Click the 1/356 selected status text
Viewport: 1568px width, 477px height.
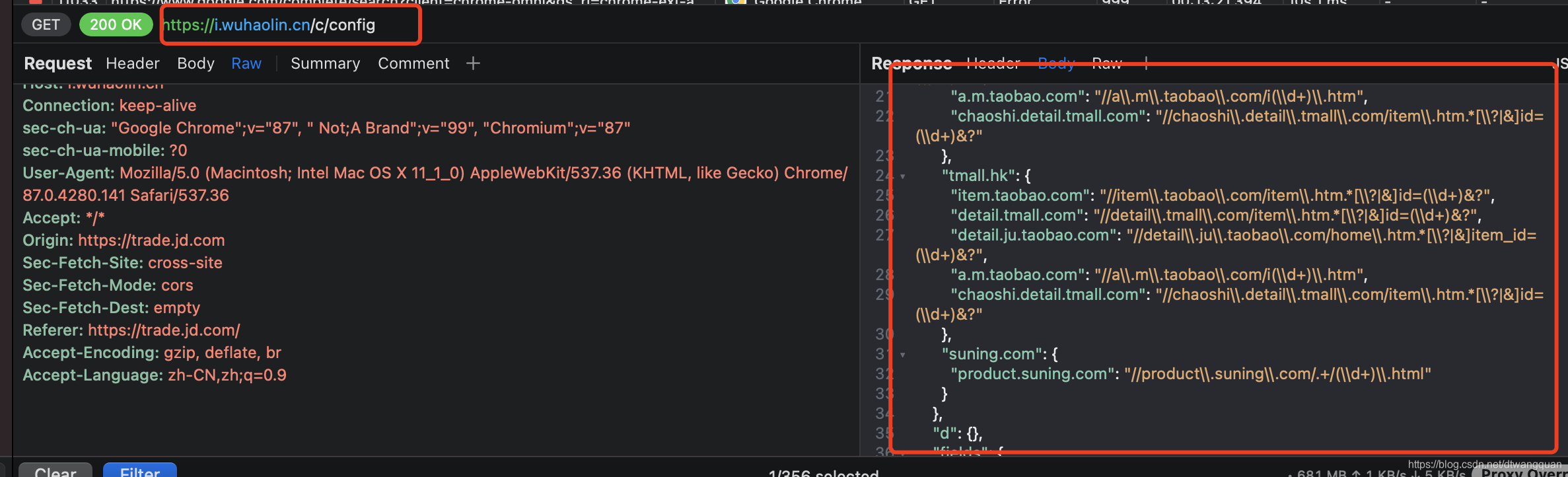tap(824, 472)
